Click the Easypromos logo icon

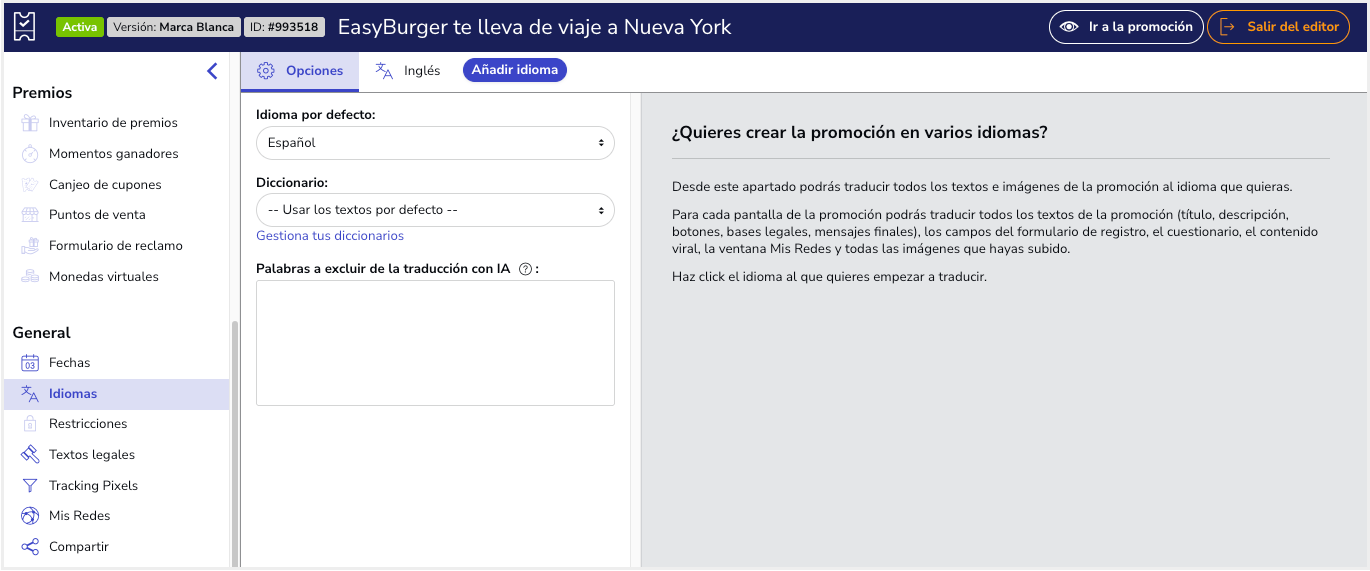[x=26, y=27]
